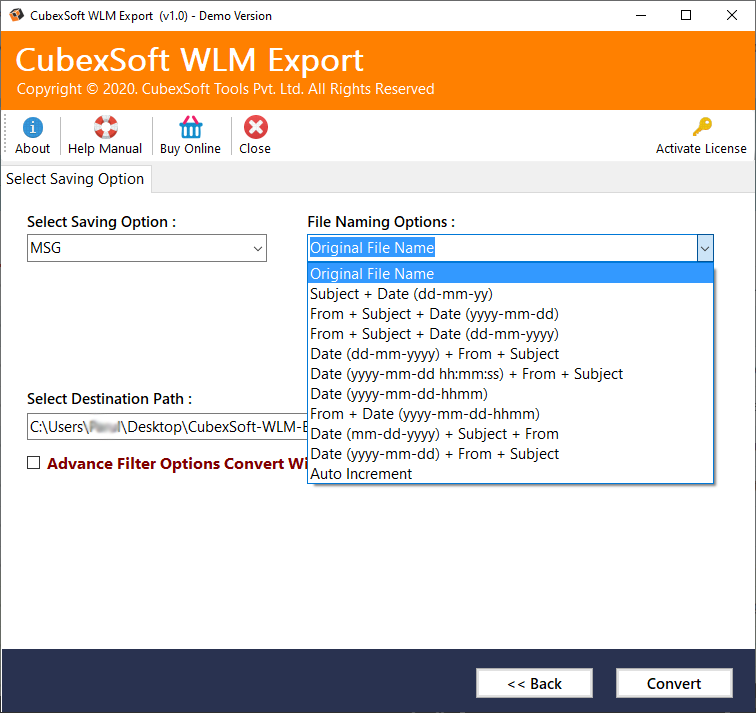Maximize the application window

tap(685, 15)
